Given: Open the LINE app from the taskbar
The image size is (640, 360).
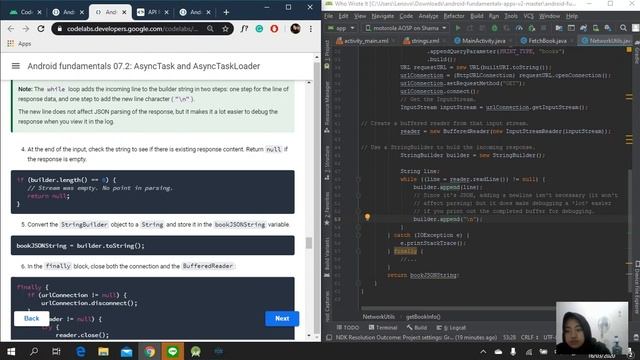Looking at the screenshot, I should coord(172,351).
